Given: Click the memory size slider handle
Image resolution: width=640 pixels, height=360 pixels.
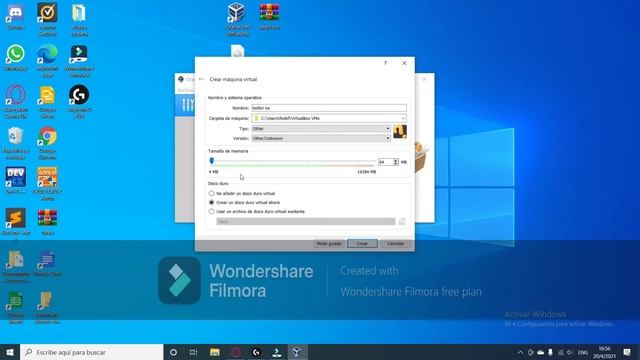Looking at the screenshot, I should [211, 161].
